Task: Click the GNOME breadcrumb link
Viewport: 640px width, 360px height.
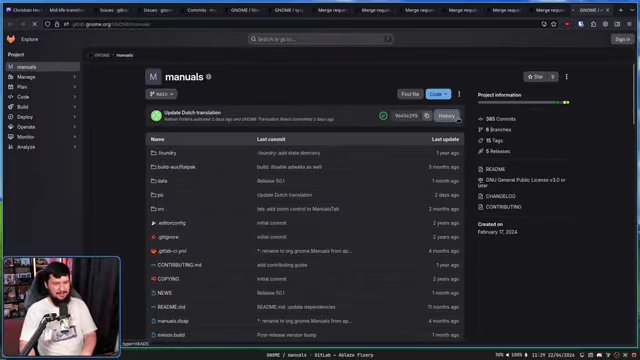Action: 102,55
